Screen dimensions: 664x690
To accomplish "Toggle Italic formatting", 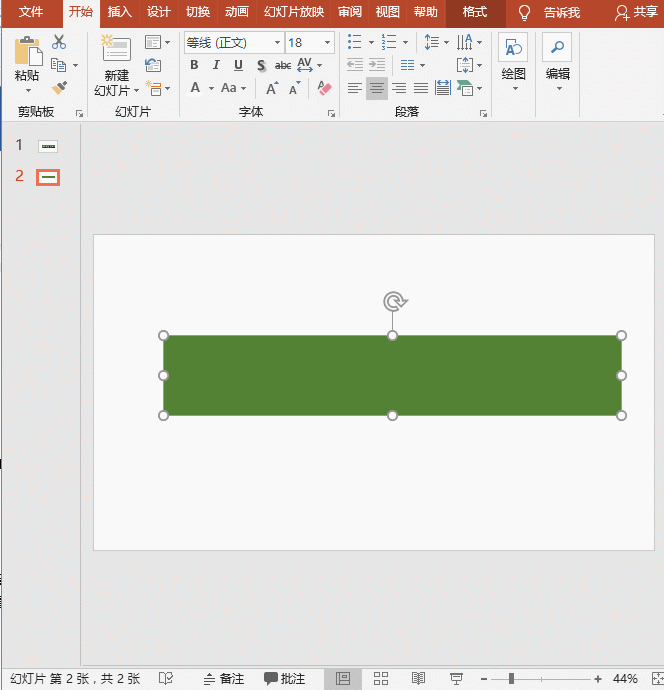I will [x=216, y=66].
